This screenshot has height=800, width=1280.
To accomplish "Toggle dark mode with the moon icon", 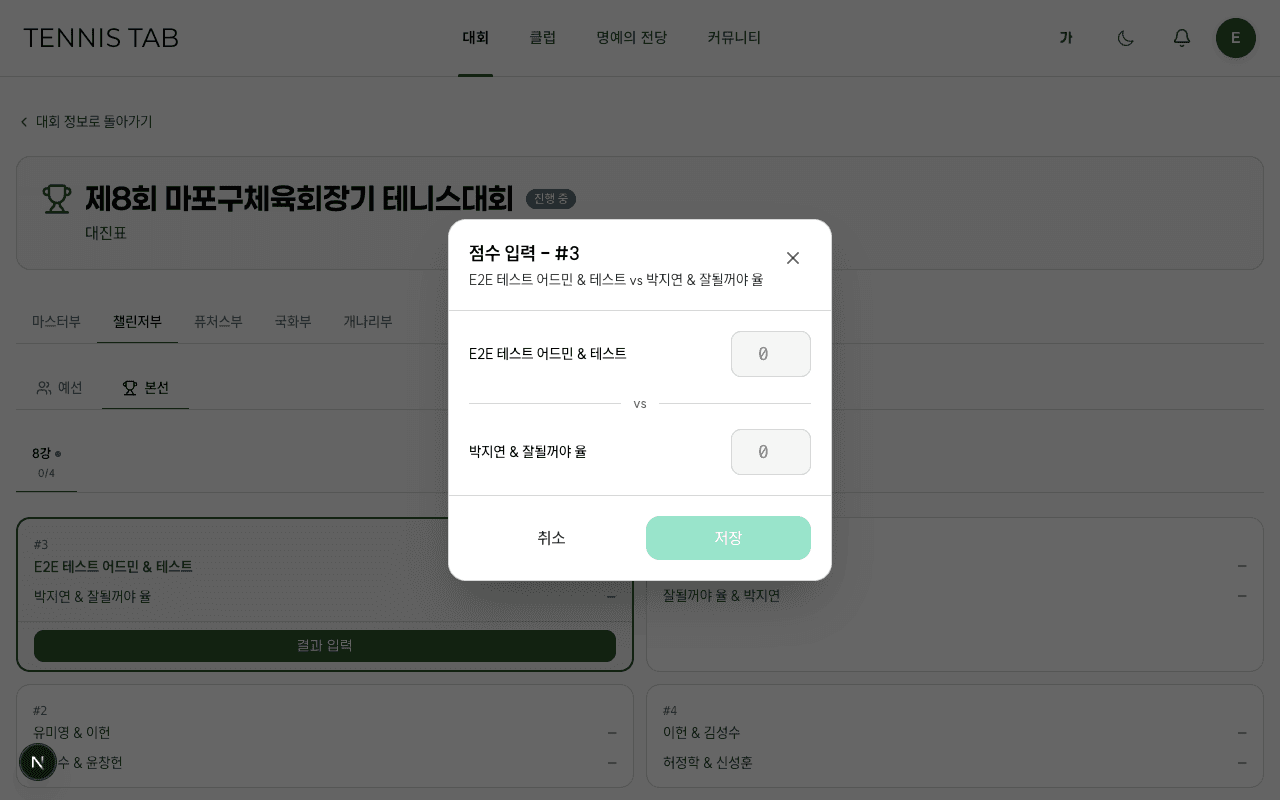I will pos(1125,38).
